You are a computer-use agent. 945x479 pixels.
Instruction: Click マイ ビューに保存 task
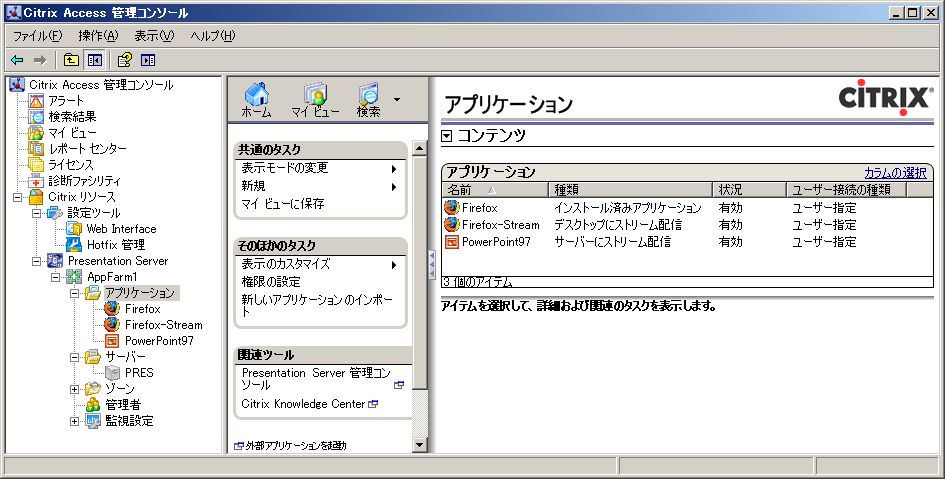[283, 204]
